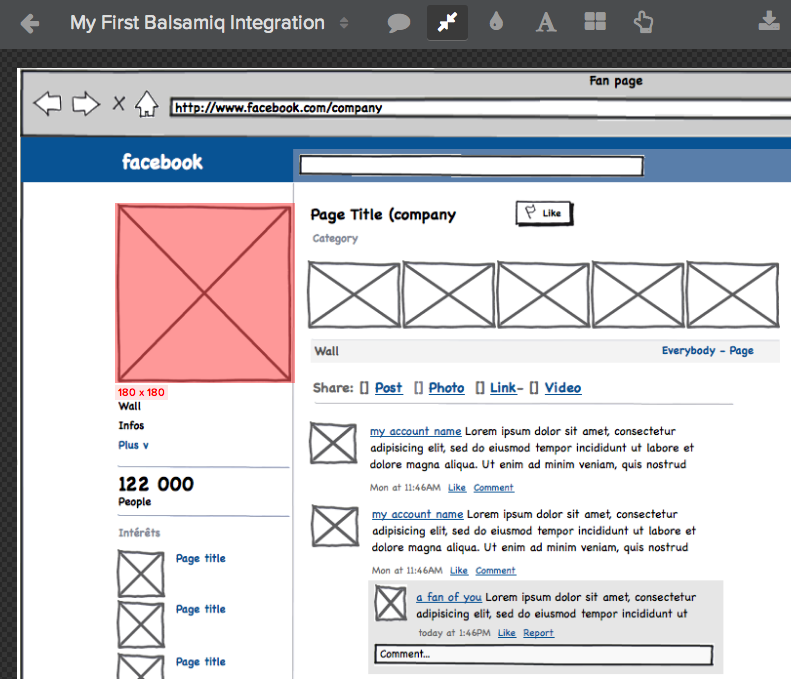The image size is (791, 679).
Task: Click Comment under the second post
Action: pos(495,571)
